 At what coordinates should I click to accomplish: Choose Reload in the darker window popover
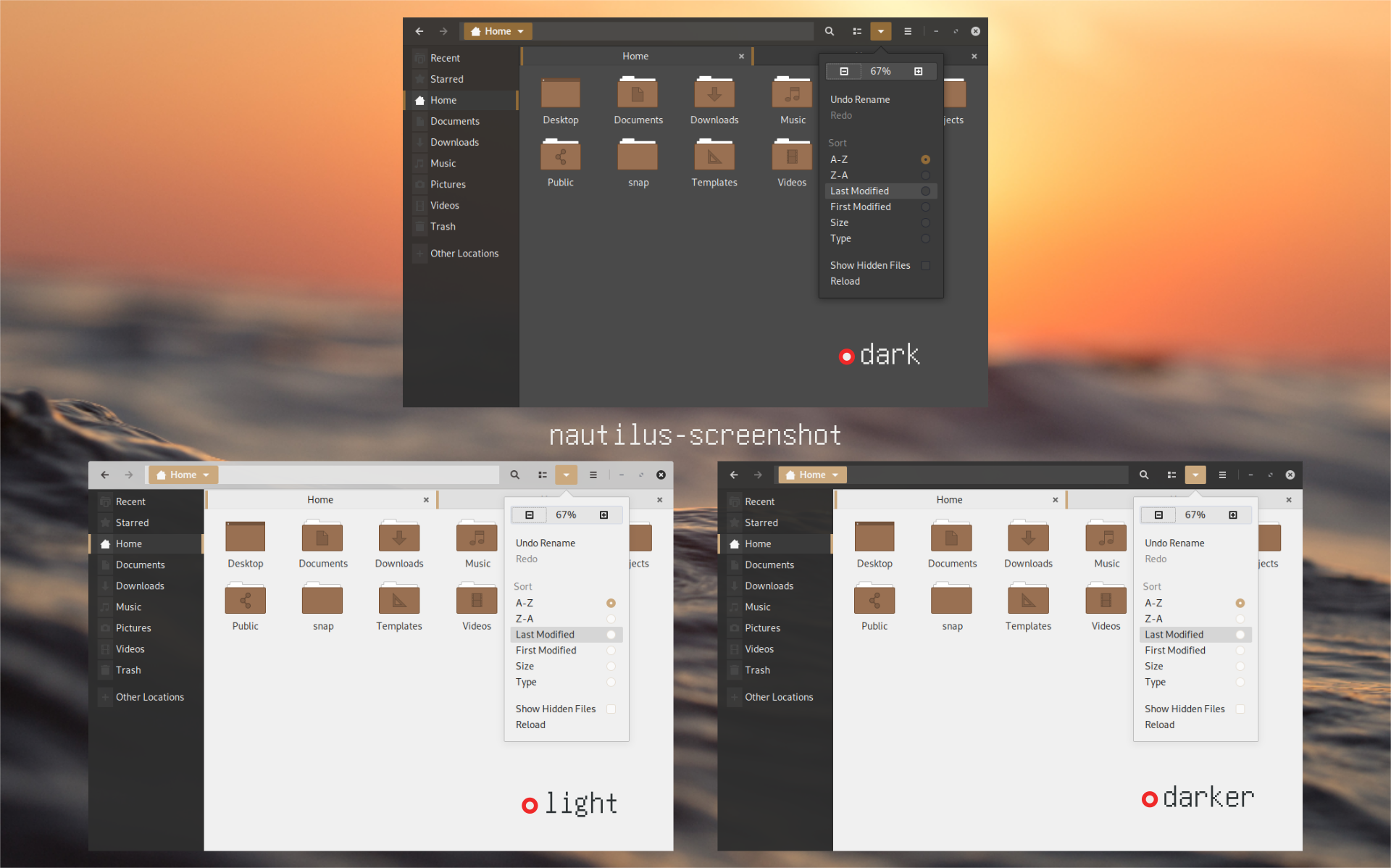tap(1195, 725)
